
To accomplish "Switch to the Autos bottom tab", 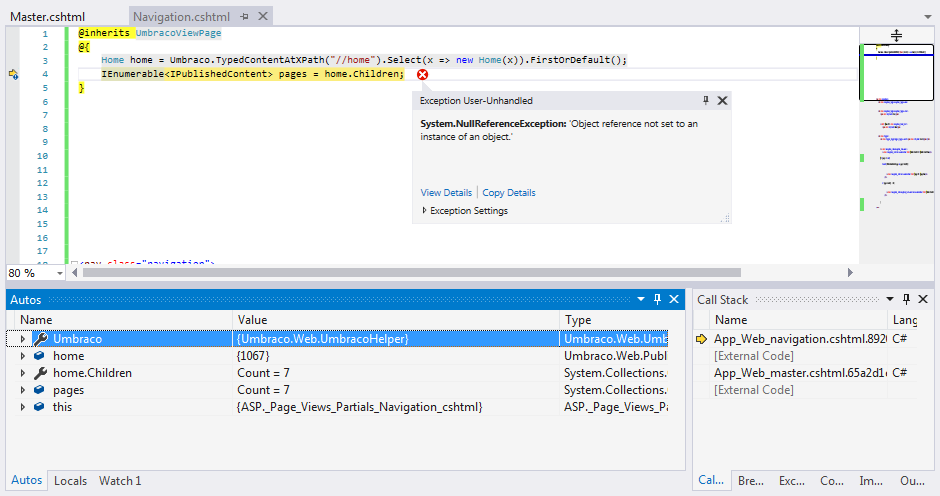I will coord(26,480).
